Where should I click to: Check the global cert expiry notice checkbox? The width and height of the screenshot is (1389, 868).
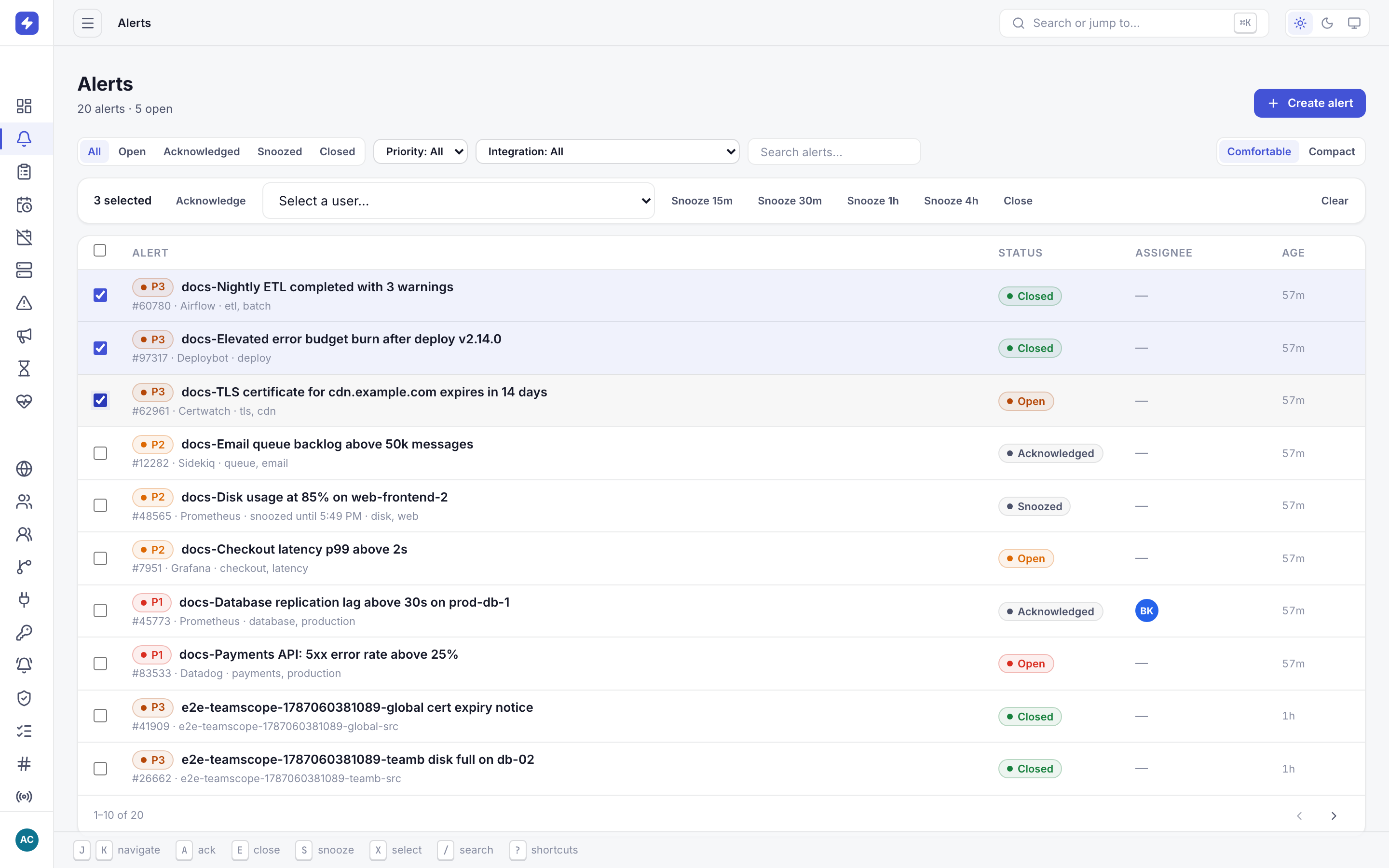[x=100, y=715]
